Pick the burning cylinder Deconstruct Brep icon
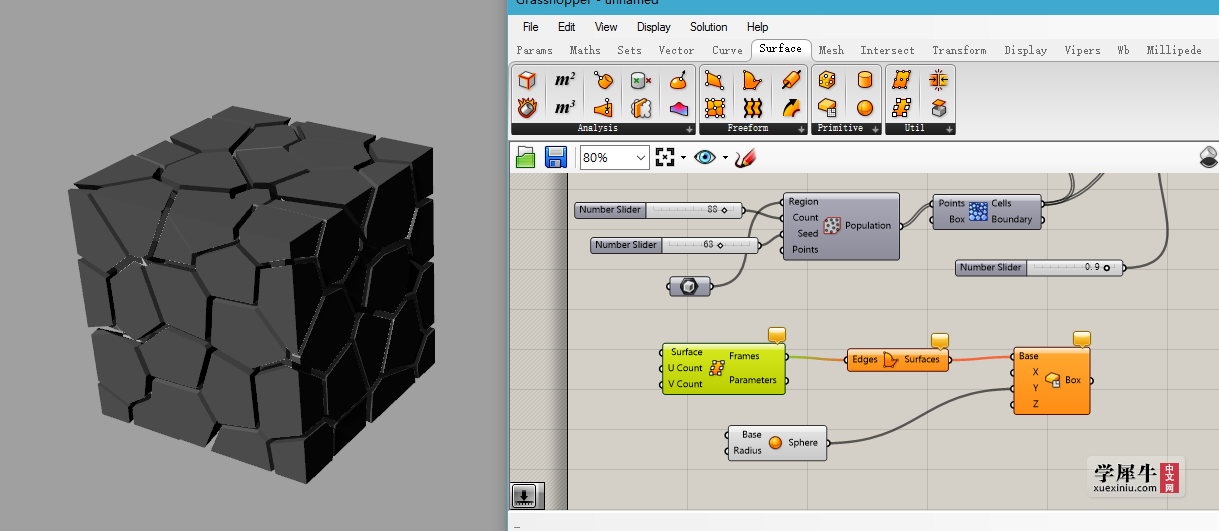The width and height of the screenshot is (1219, 531). [x=527, y=107]
